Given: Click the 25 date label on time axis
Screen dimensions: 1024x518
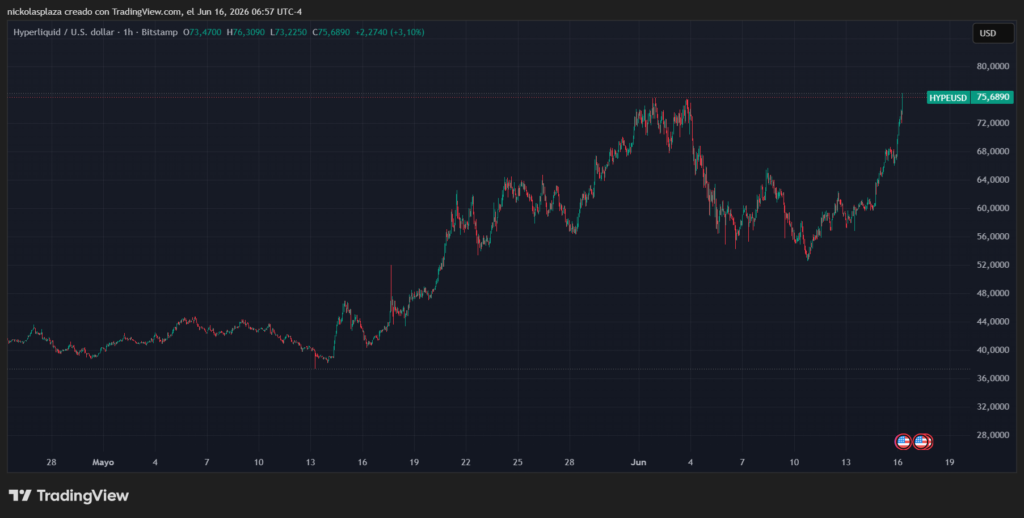Looking at the screenshot, I should pos(517,462).
